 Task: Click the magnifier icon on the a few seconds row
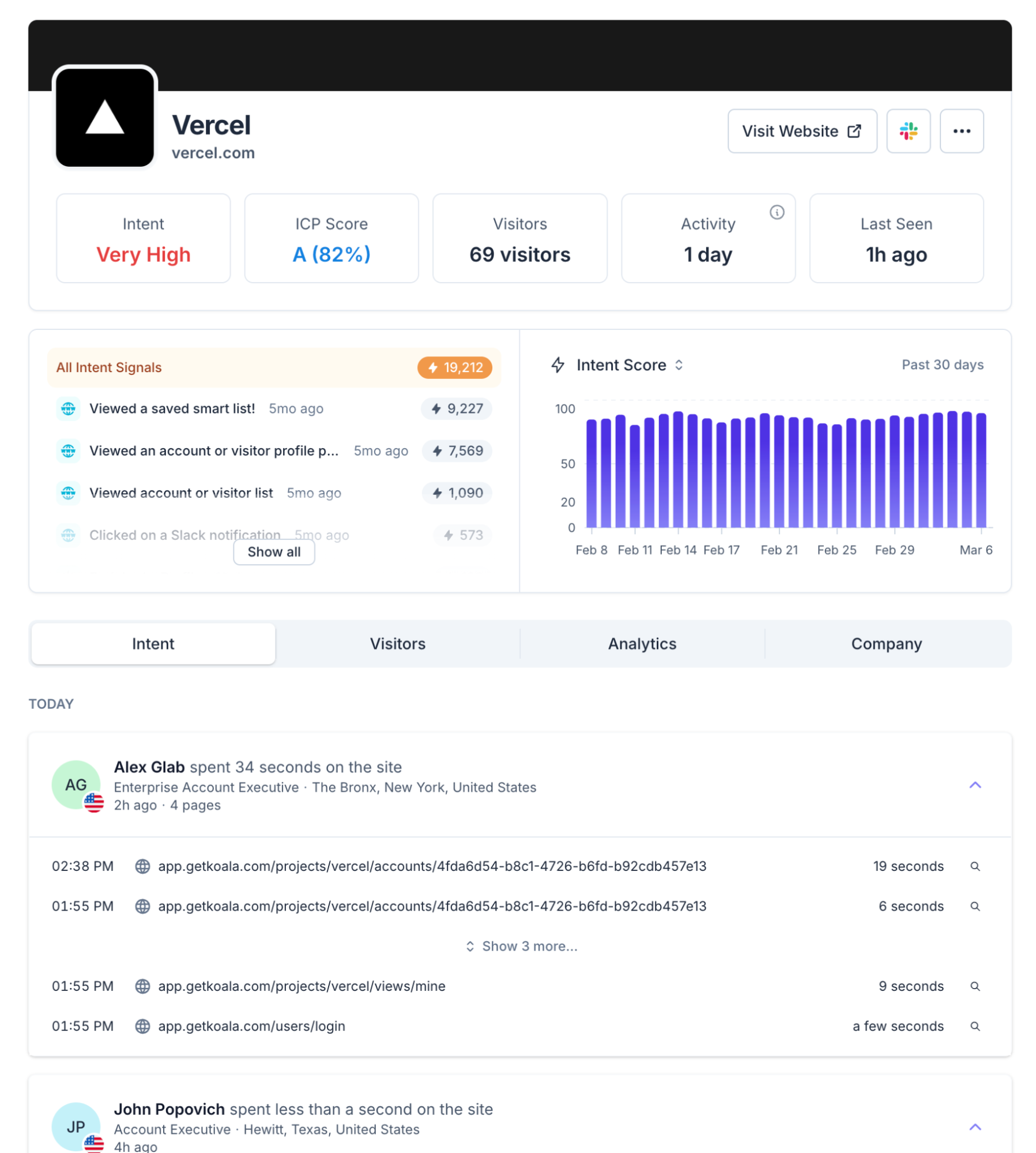(974, 1026)
